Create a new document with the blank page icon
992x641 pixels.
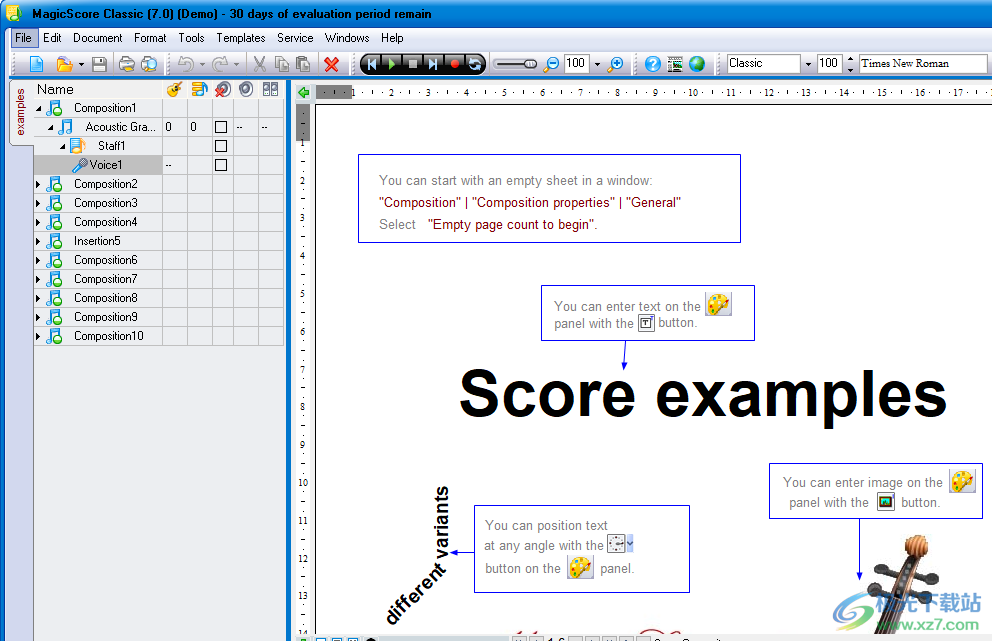pos(37,64)
